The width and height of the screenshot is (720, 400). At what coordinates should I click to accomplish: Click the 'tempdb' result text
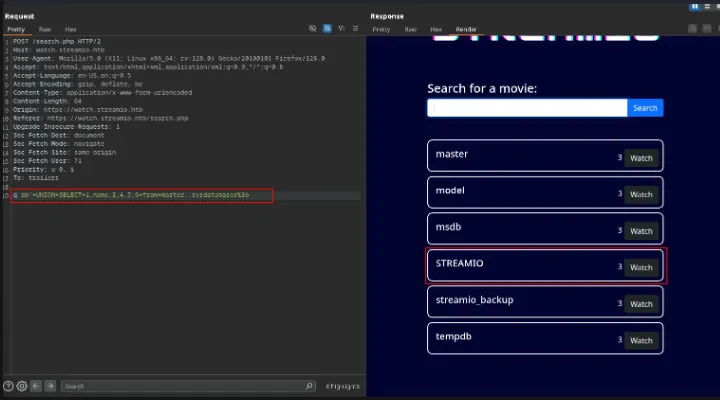click(x=453, y=337)
